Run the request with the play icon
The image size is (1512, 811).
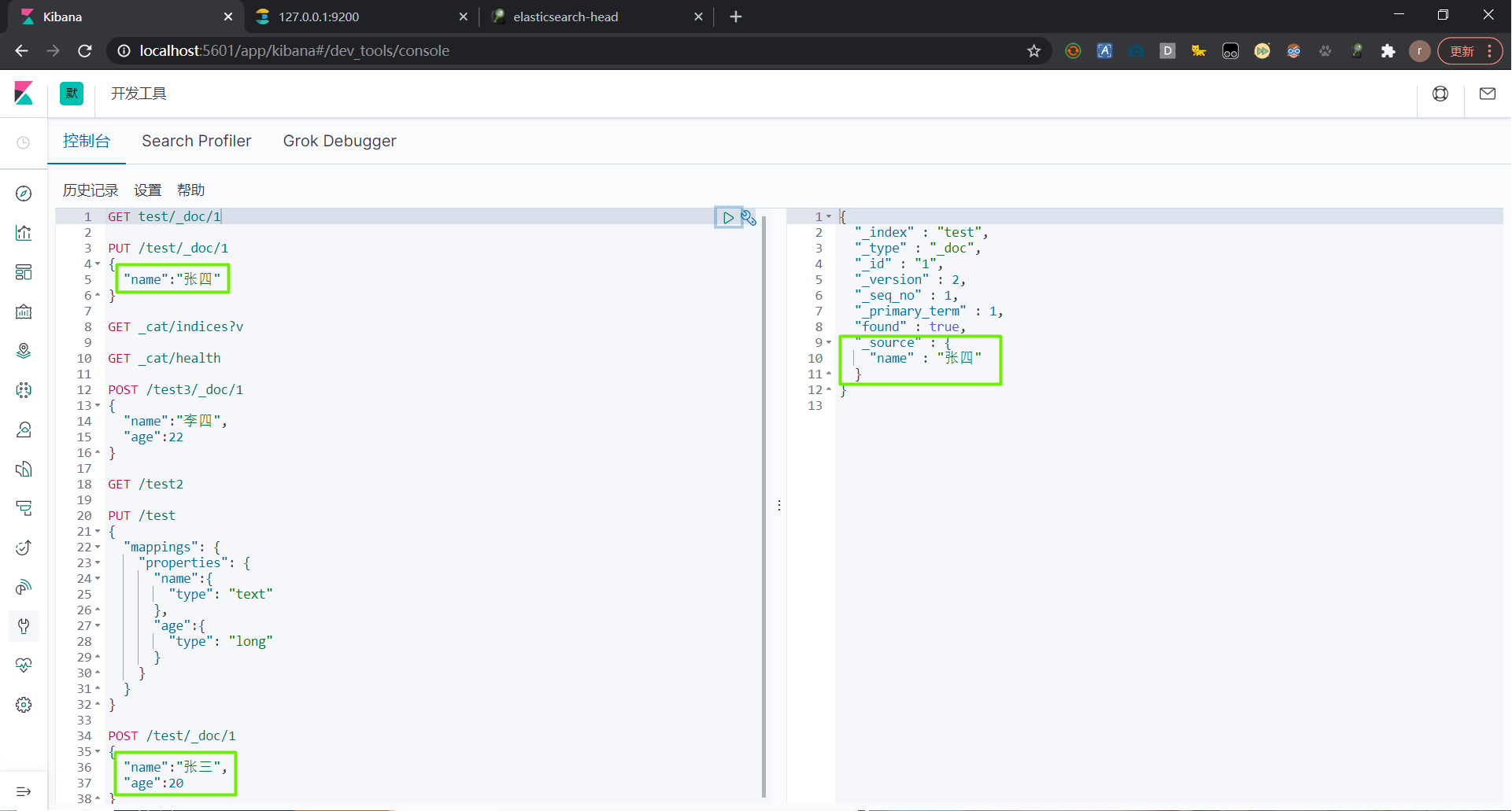728,218
